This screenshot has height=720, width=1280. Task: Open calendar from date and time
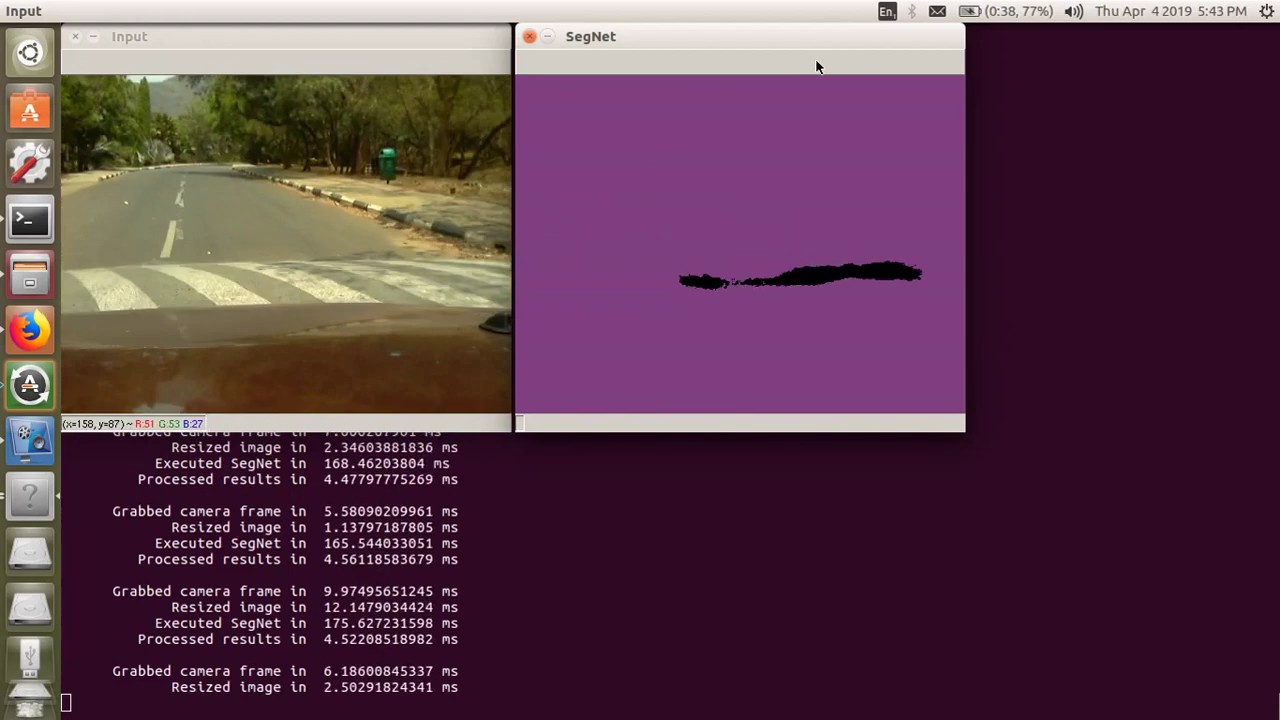1171,11
